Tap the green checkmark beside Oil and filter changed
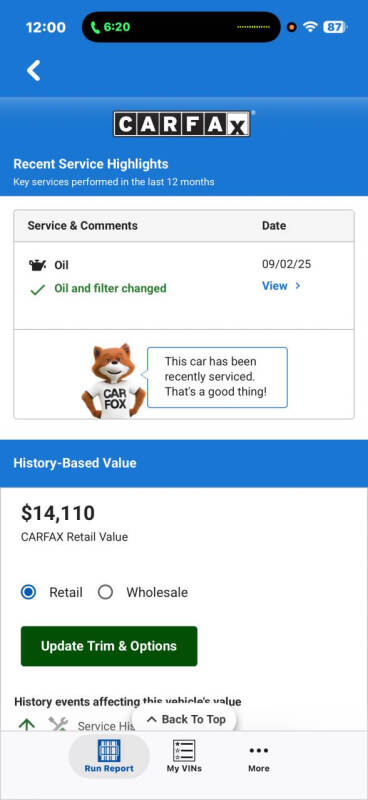368x800 pixels. 37,289
